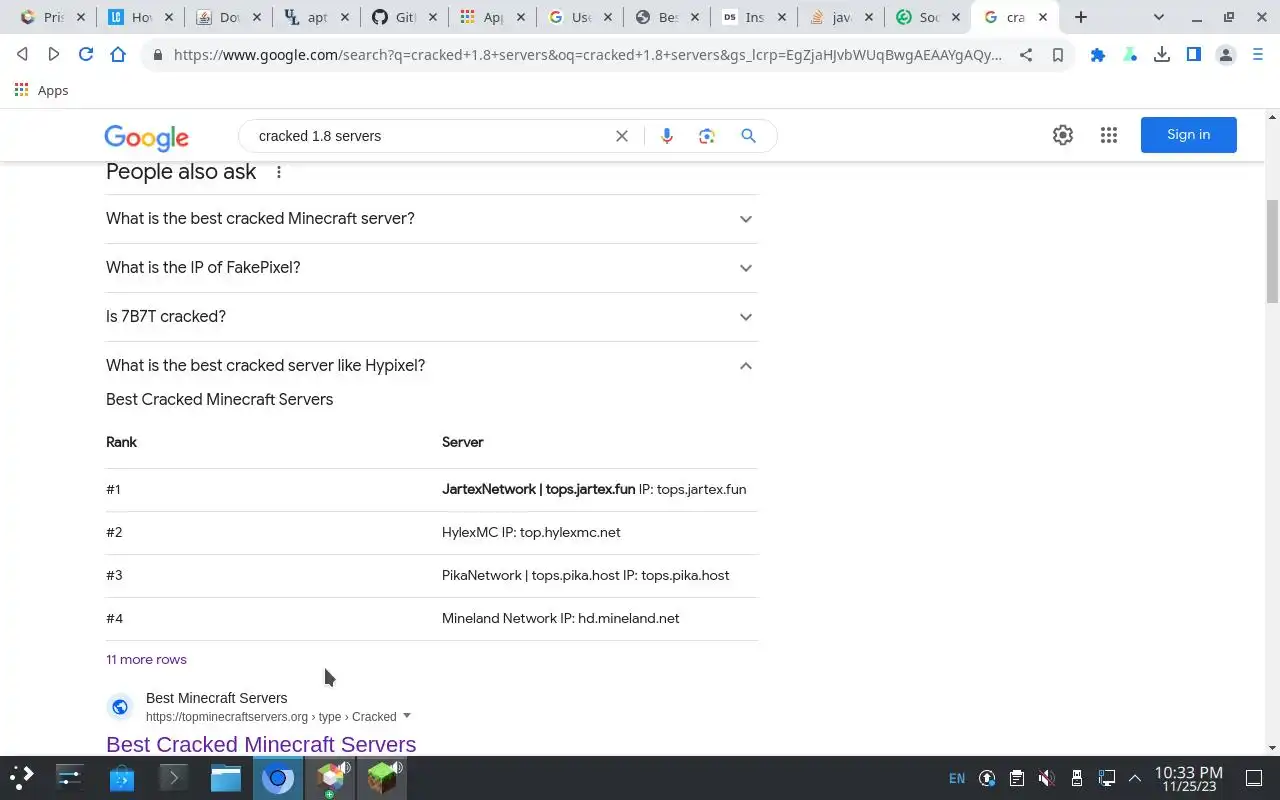Start a search by voice

(667, 136)
